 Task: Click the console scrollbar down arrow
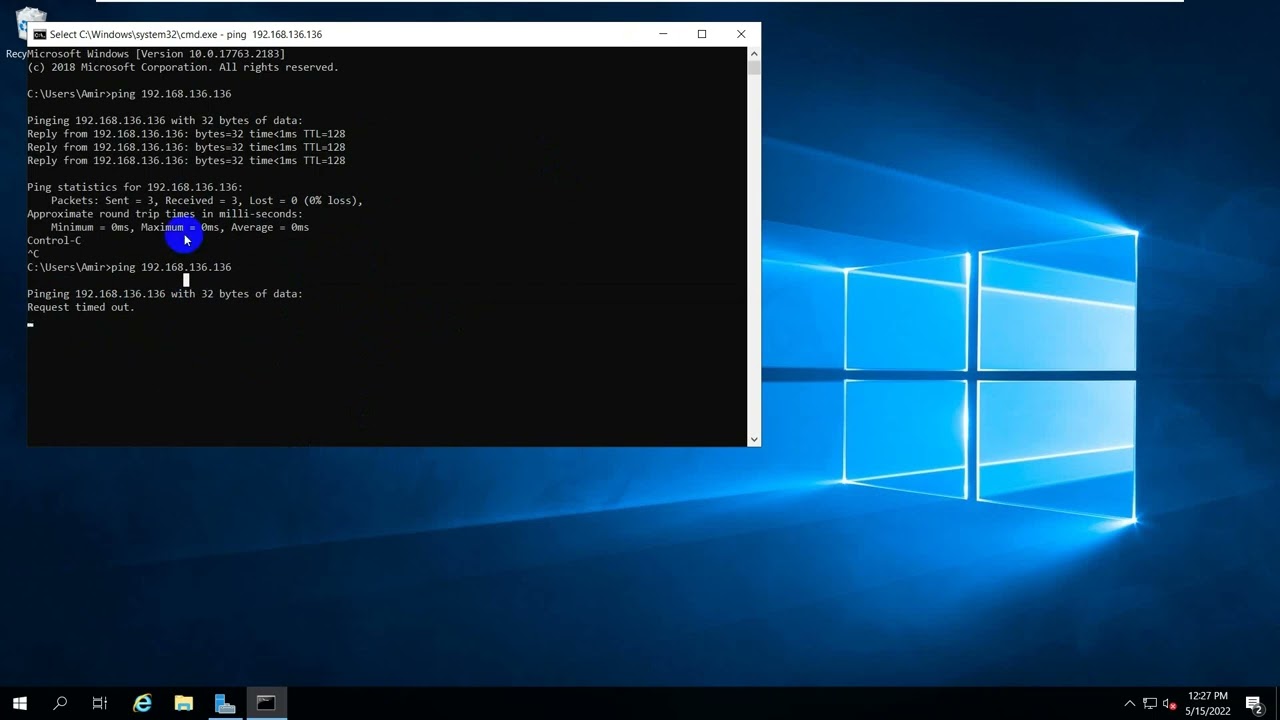click(x=754, y=439)
